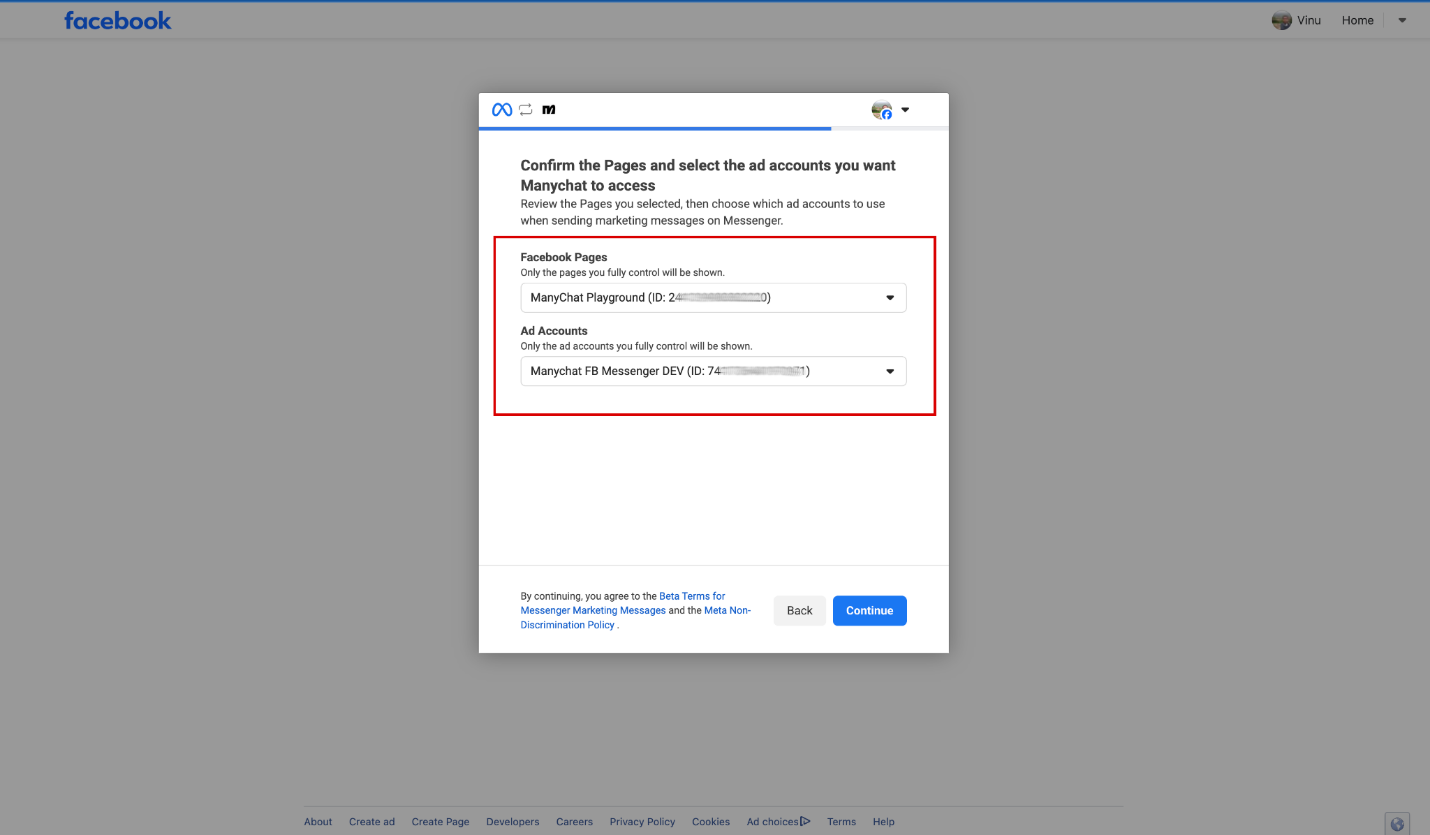Click the Ad choices arrow icon in footer
This screenshot has height=835, width=1430.
click(804, 821)
